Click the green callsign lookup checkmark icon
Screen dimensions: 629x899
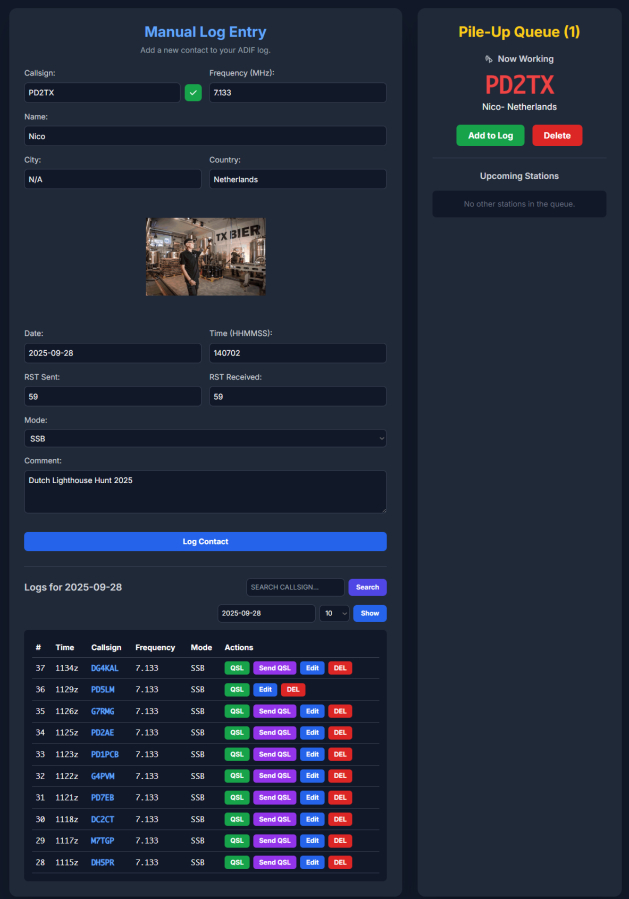pos(193,92)
